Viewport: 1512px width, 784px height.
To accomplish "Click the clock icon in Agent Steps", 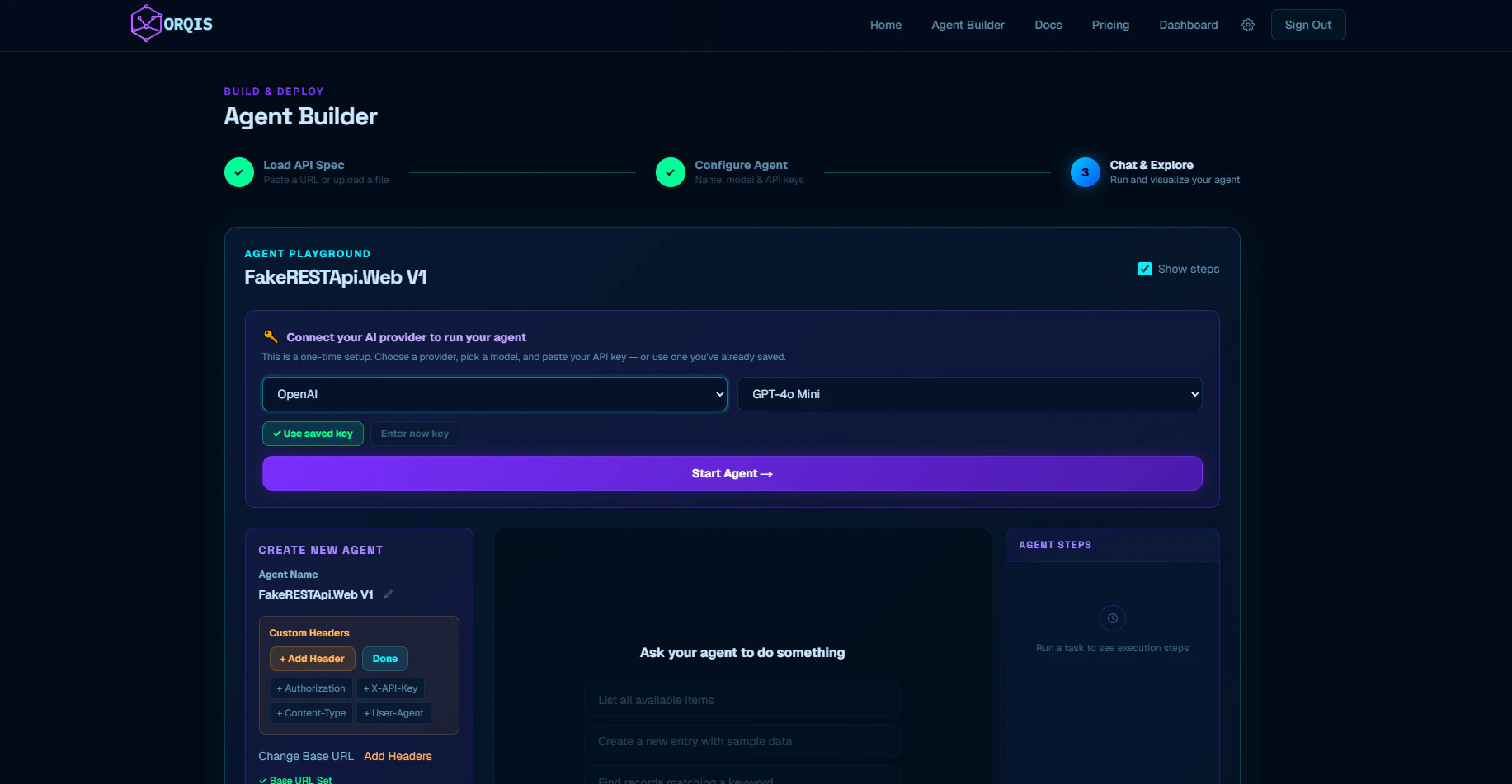I will tap(1113, 618).
